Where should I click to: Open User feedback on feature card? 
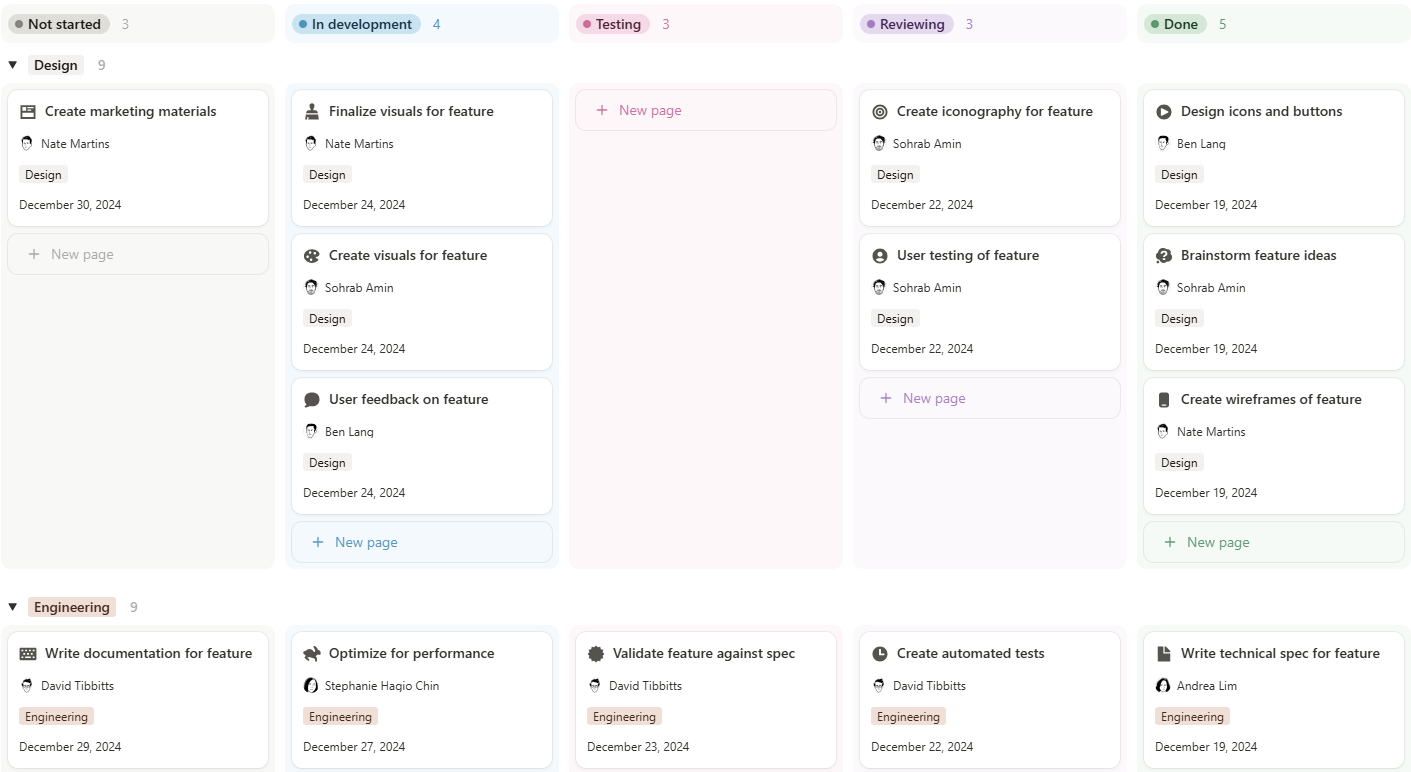click(422, 446)
